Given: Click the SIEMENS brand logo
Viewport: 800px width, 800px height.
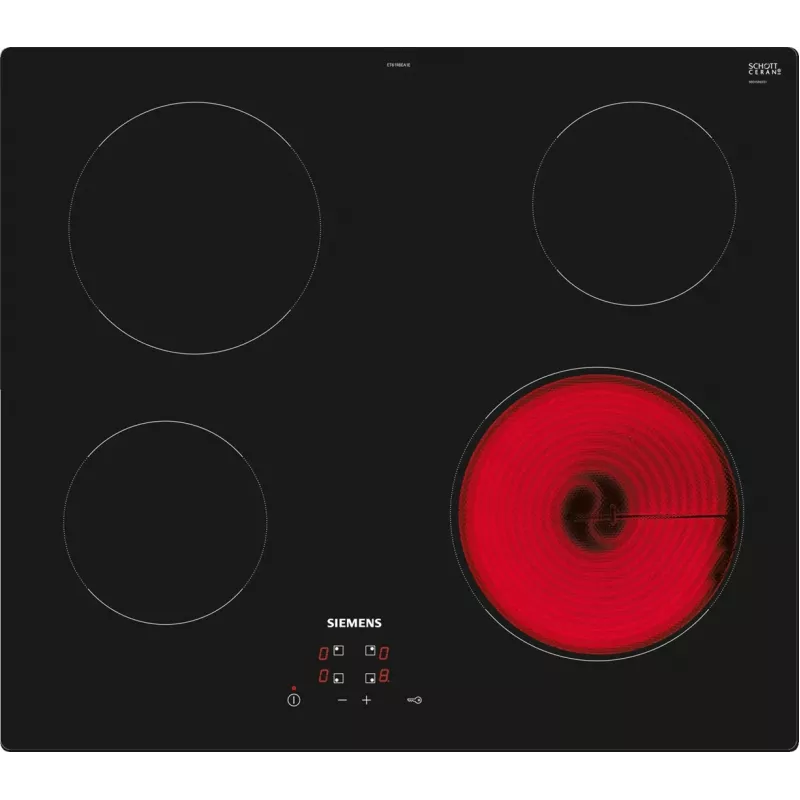Looking at the screenshot, I should [x=354, y=623].
